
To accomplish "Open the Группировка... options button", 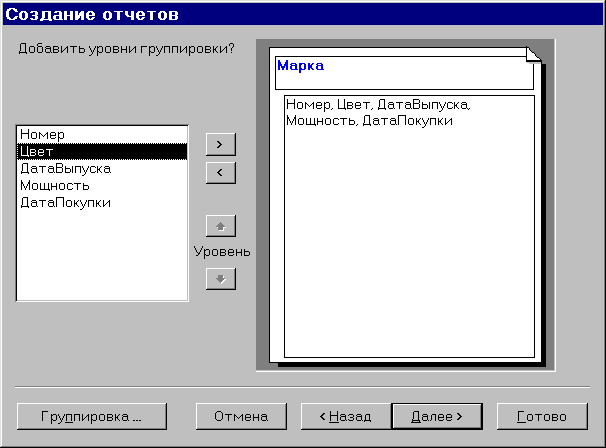I will coord(92,416).
